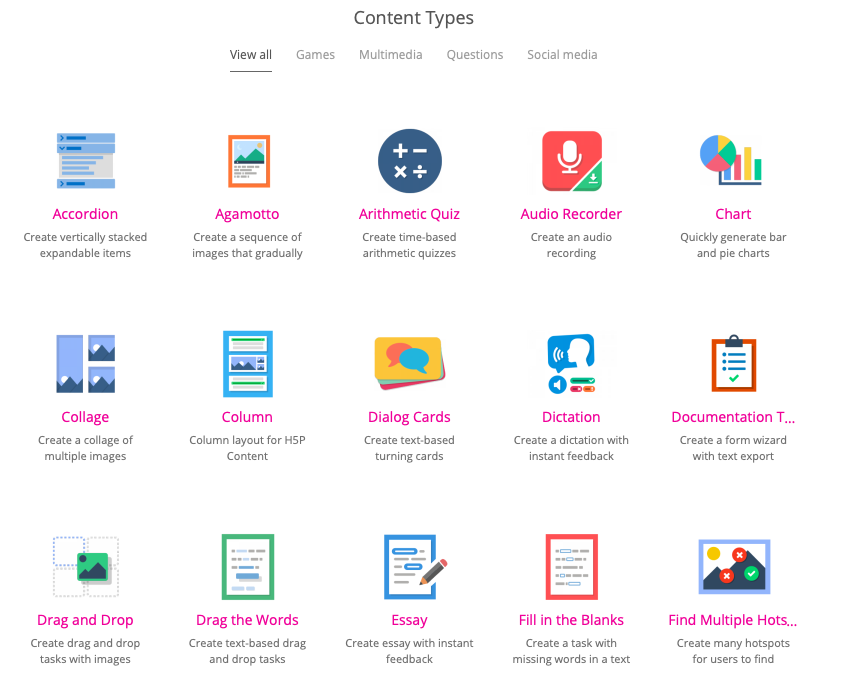Open the Collage icon
This screenshot has width=842, height=685.
tap(85, 364)
